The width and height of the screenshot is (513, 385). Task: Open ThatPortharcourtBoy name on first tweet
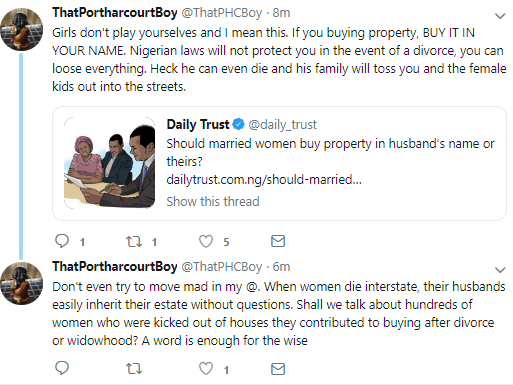click(x=115, y=13)
